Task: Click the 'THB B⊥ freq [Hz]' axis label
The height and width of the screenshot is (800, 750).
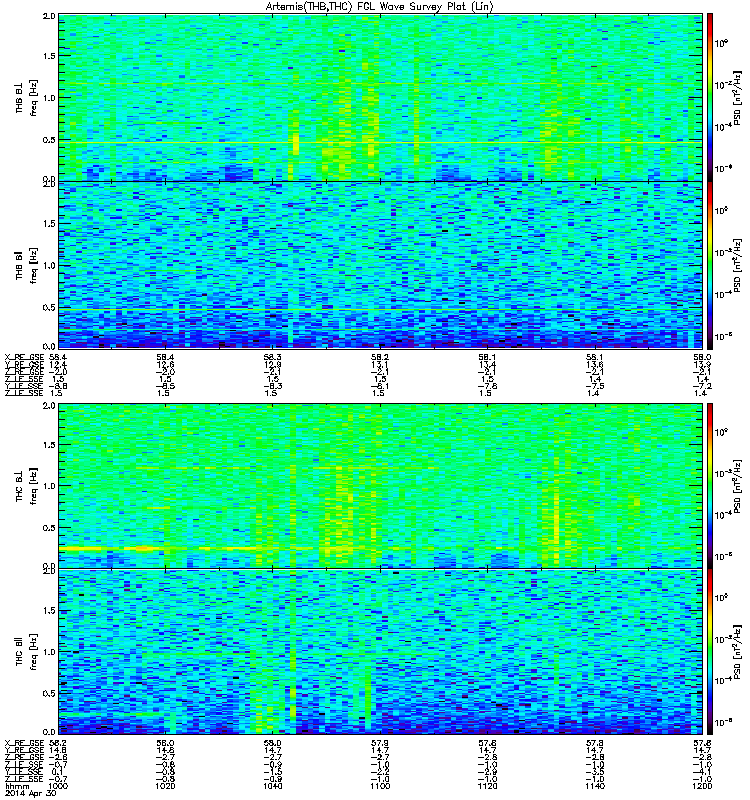Action: point(26,98)
